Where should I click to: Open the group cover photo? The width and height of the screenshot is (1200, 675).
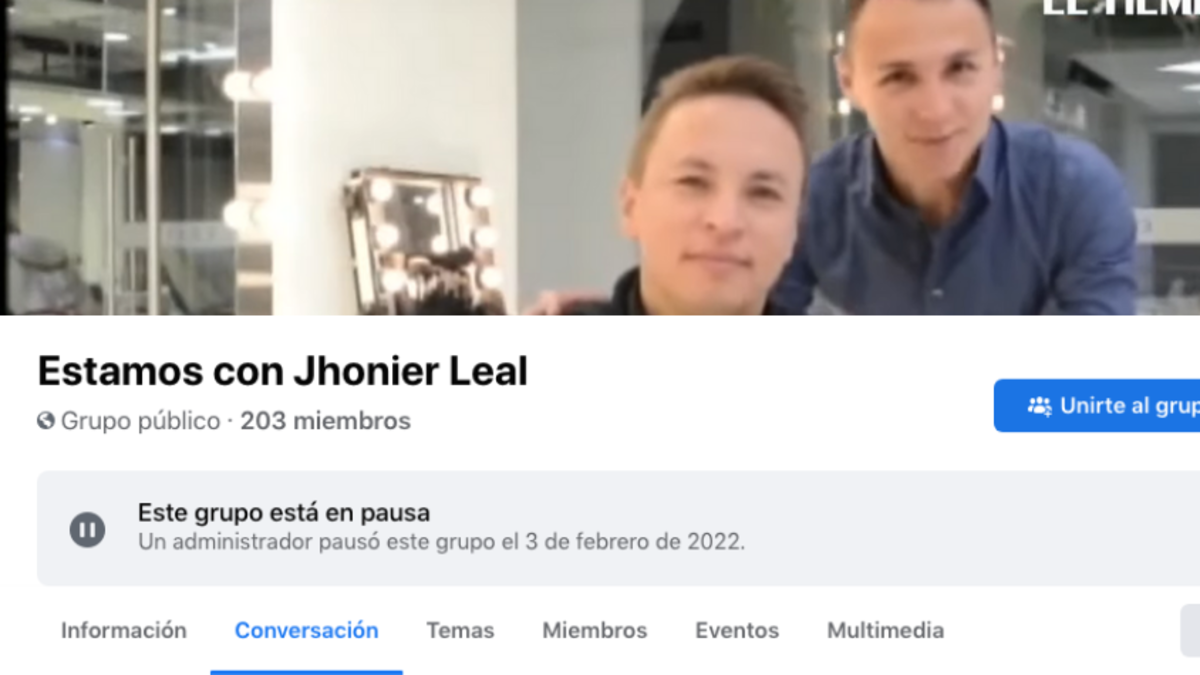point(600,157)
